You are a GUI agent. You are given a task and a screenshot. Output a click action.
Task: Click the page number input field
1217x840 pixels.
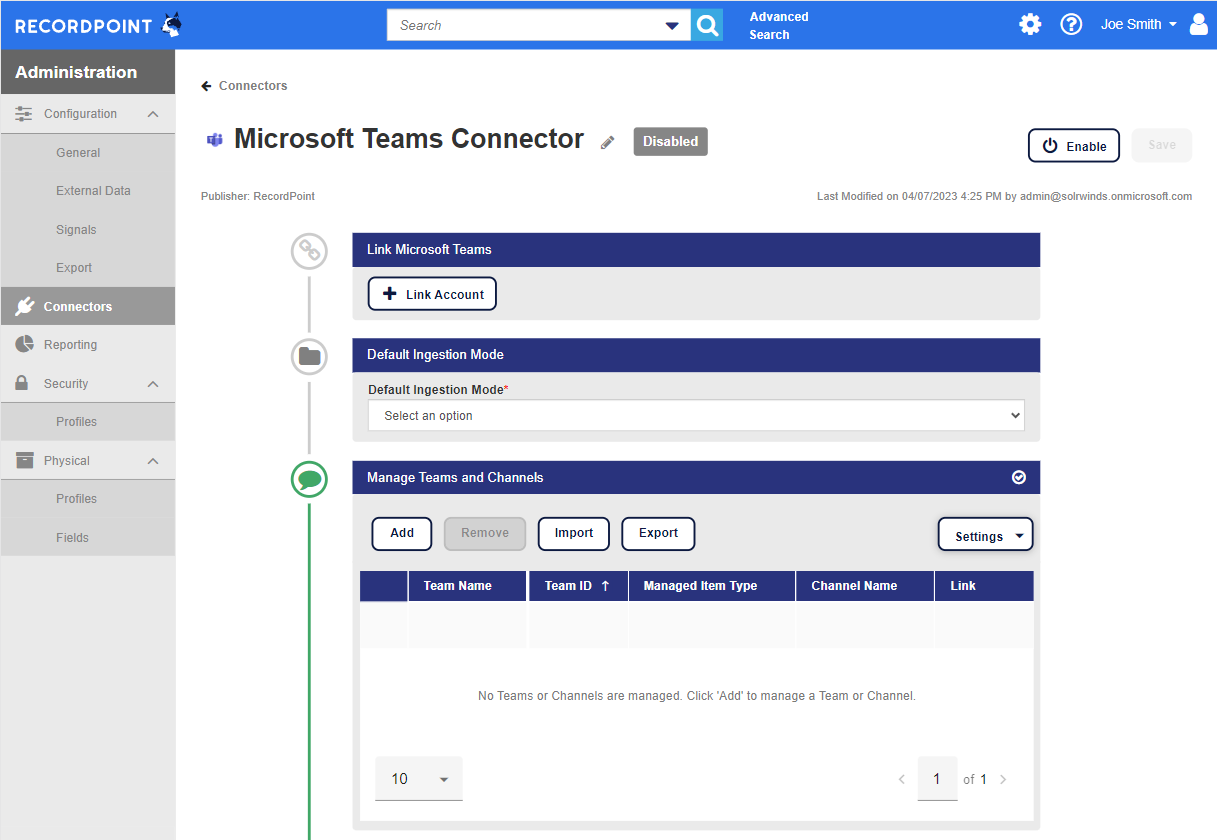pos(937,779)
